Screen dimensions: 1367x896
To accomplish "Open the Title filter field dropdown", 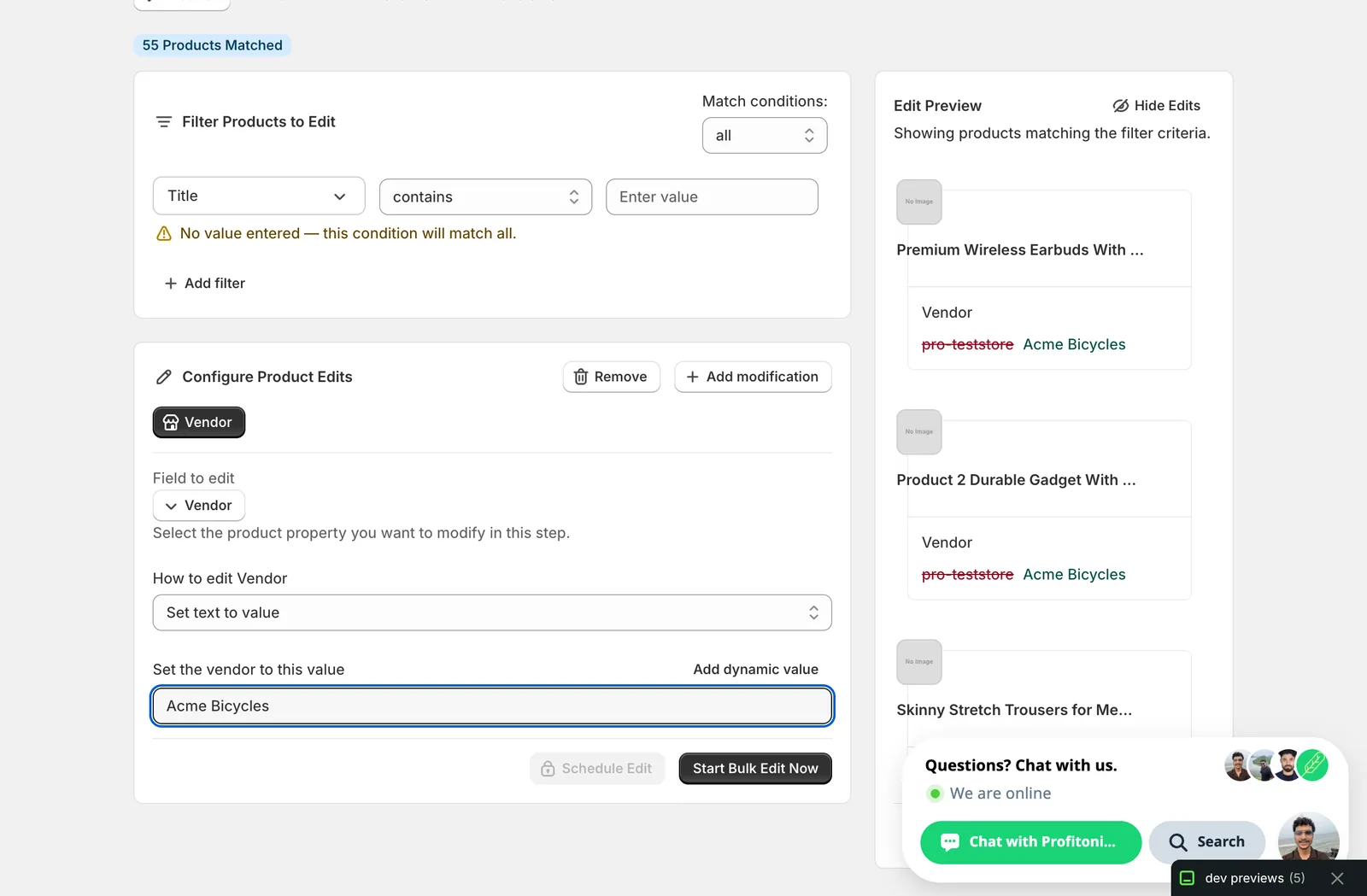I will (259, 196).
